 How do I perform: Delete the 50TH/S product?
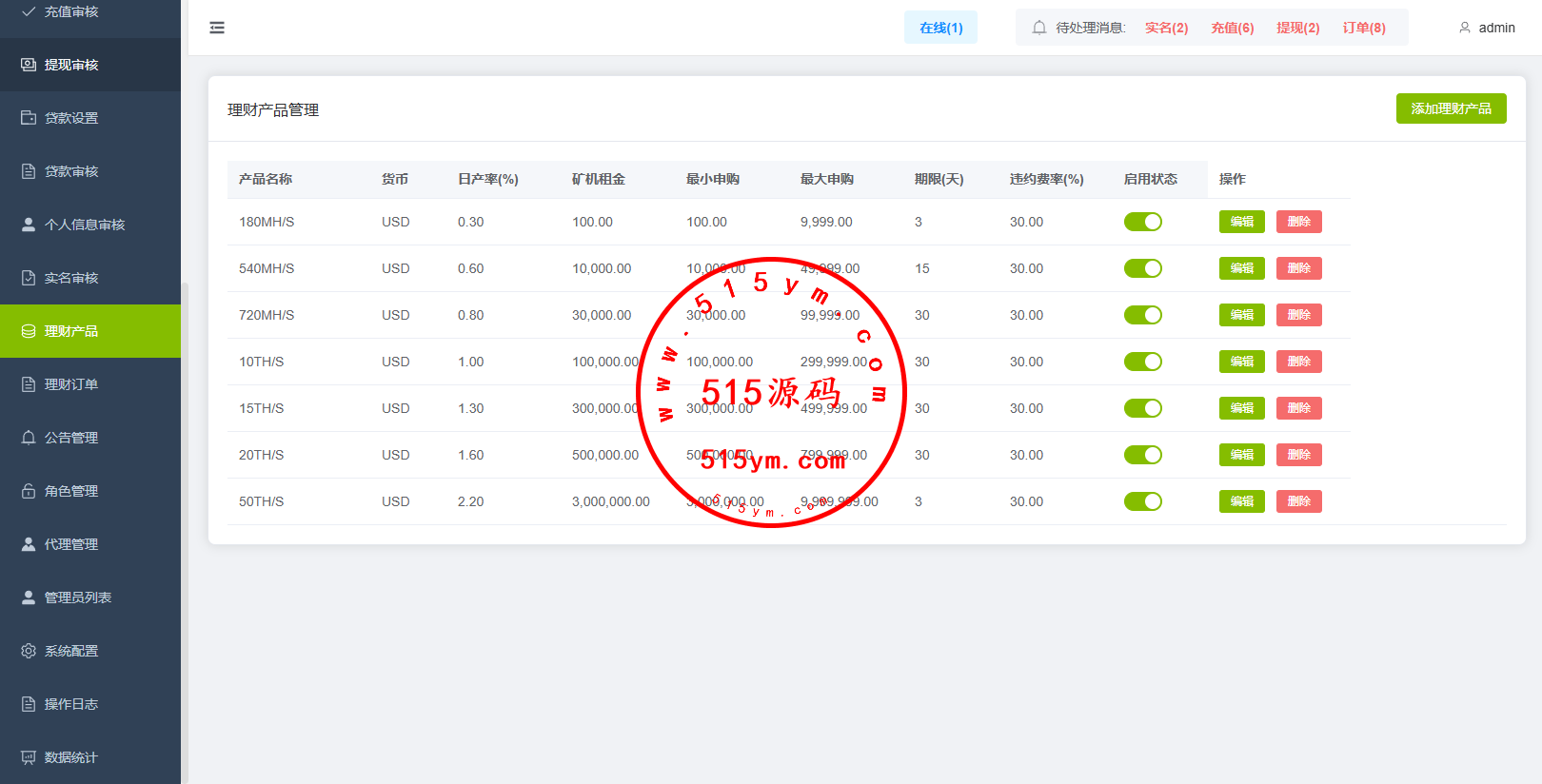click(1299, 501)
